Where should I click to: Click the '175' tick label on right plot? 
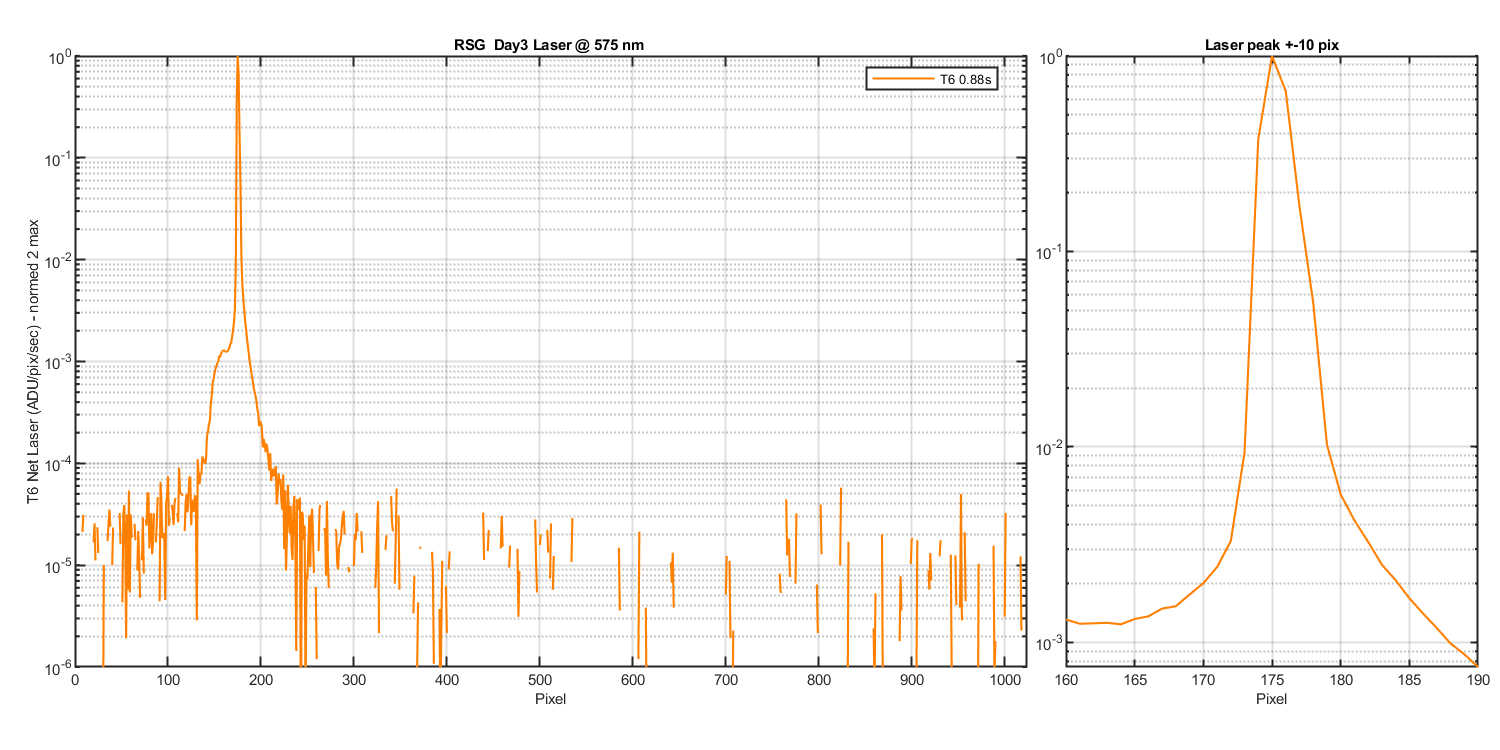pos(1272,680)
